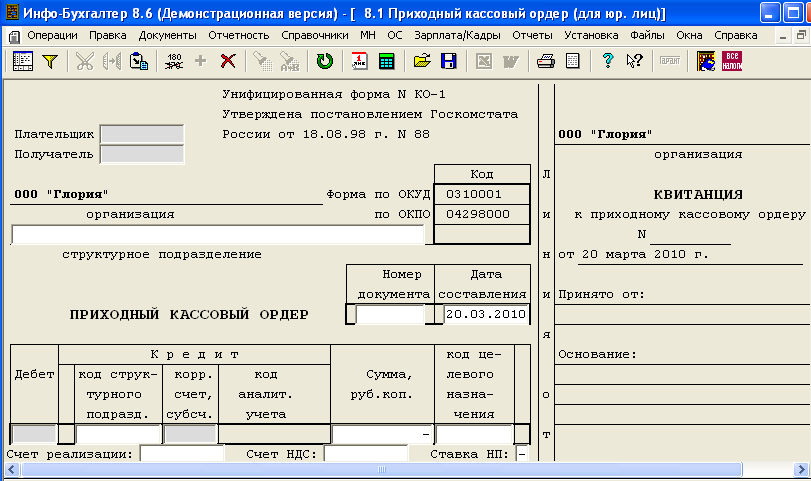811x481 pixels.
Task: Click the 180 strikethrough number icon
Action: tap(174, 61)
